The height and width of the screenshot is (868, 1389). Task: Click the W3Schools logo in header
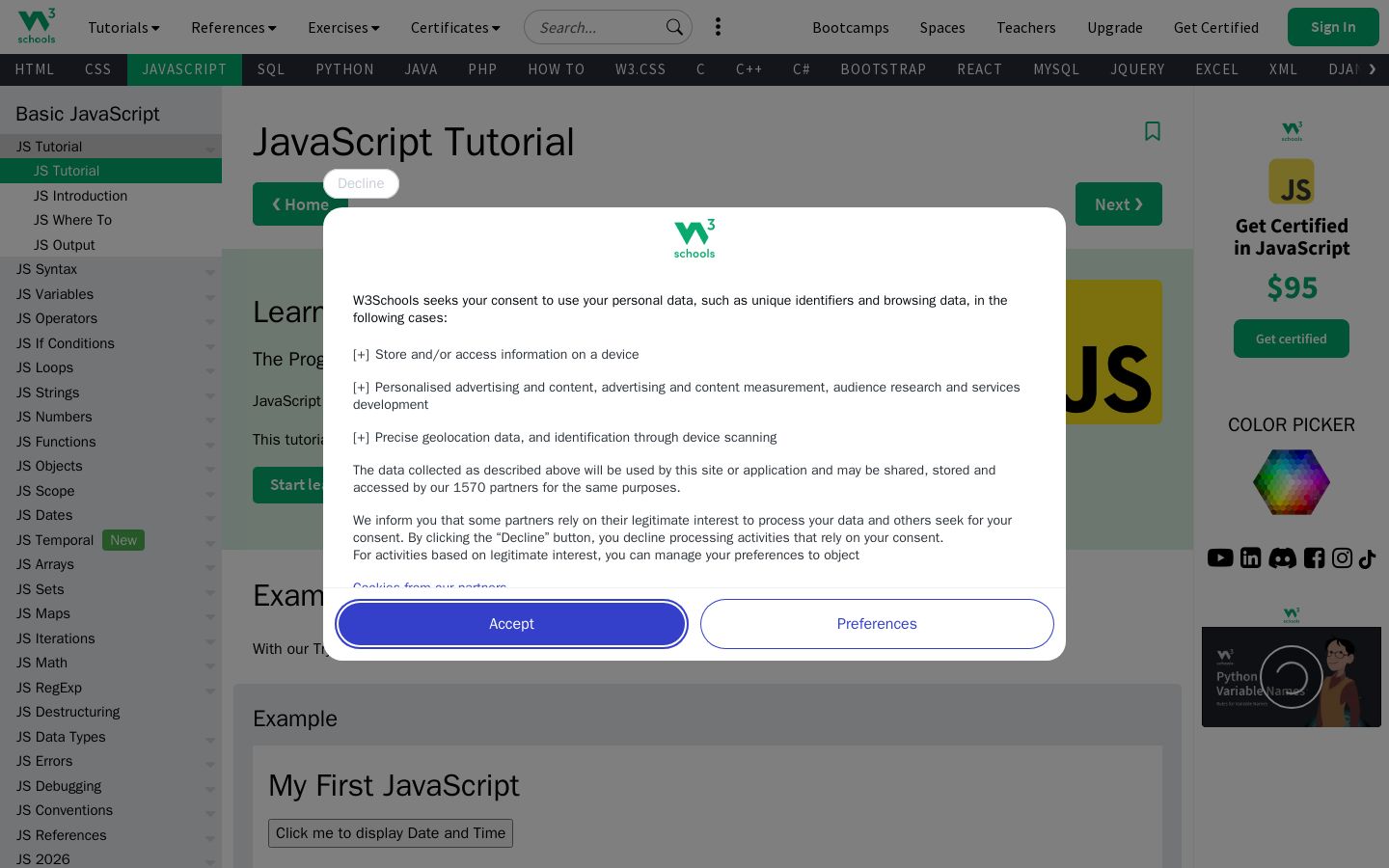[x=37, y=26]
